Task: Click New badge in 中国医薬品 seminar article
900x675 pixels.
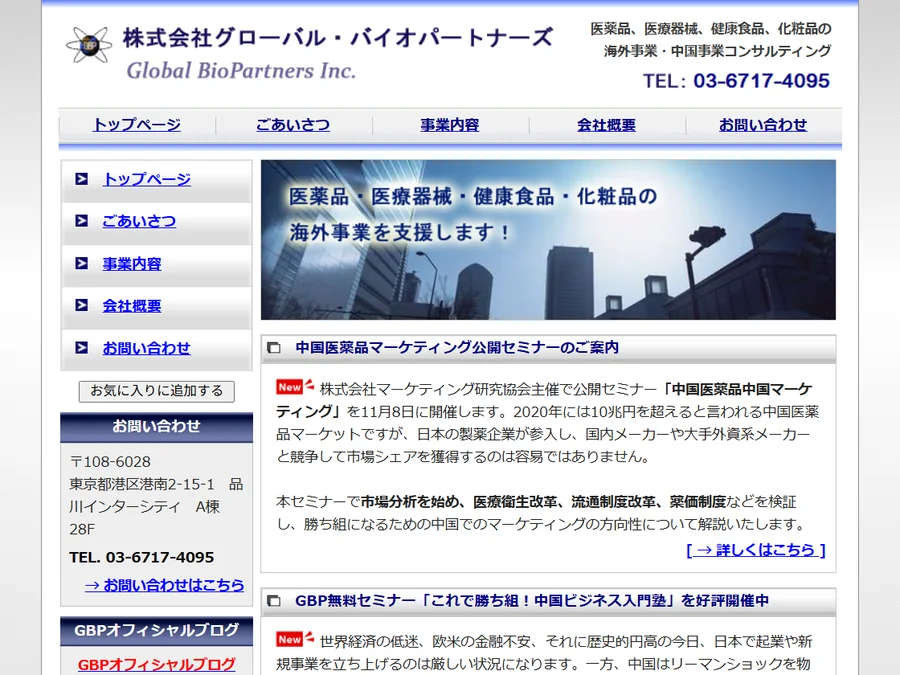Action: pos(295,386)
